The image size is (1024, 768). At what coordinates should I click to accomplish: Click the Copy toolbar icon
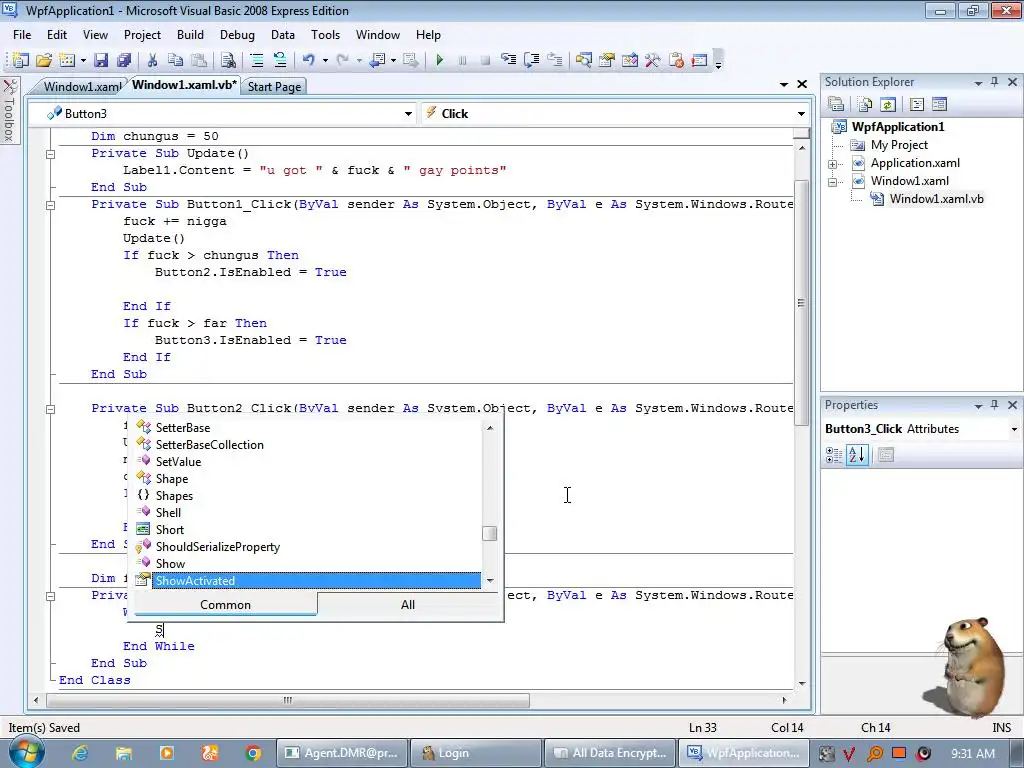pyautogui.click(x=175, y=60)
